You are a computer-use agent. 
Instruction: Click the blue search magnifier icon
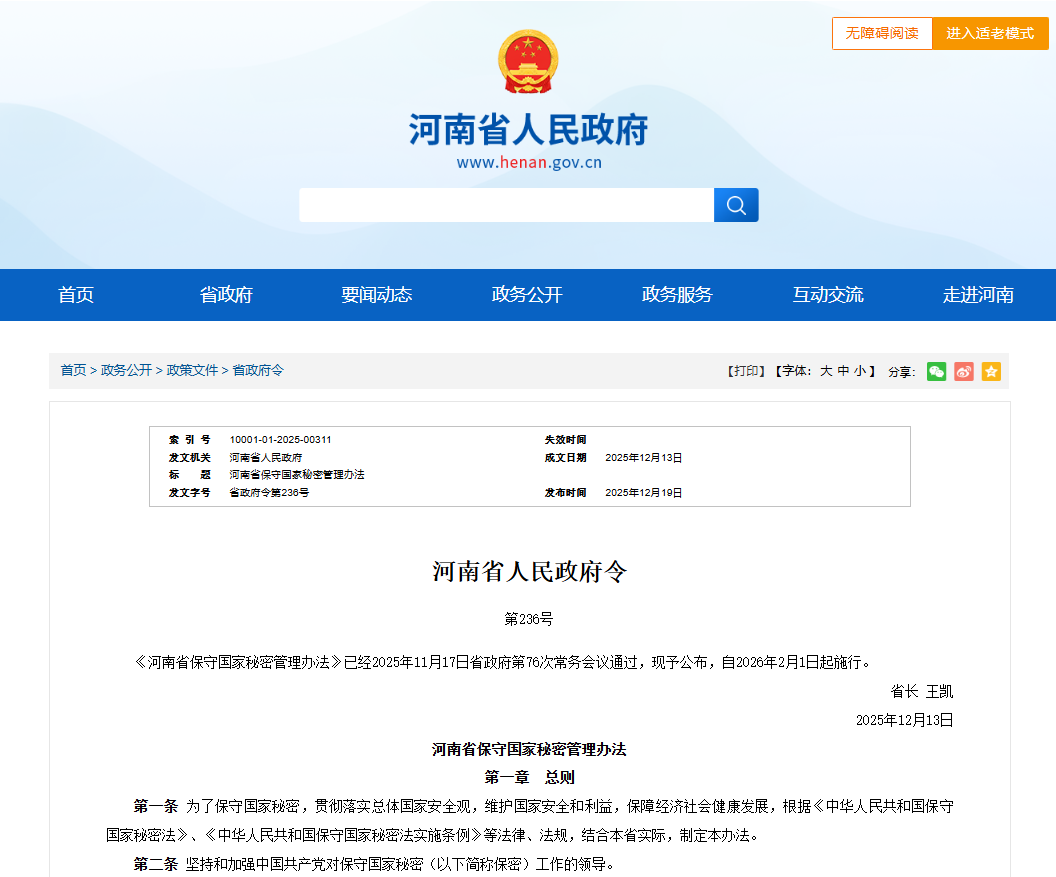(736, 205)
